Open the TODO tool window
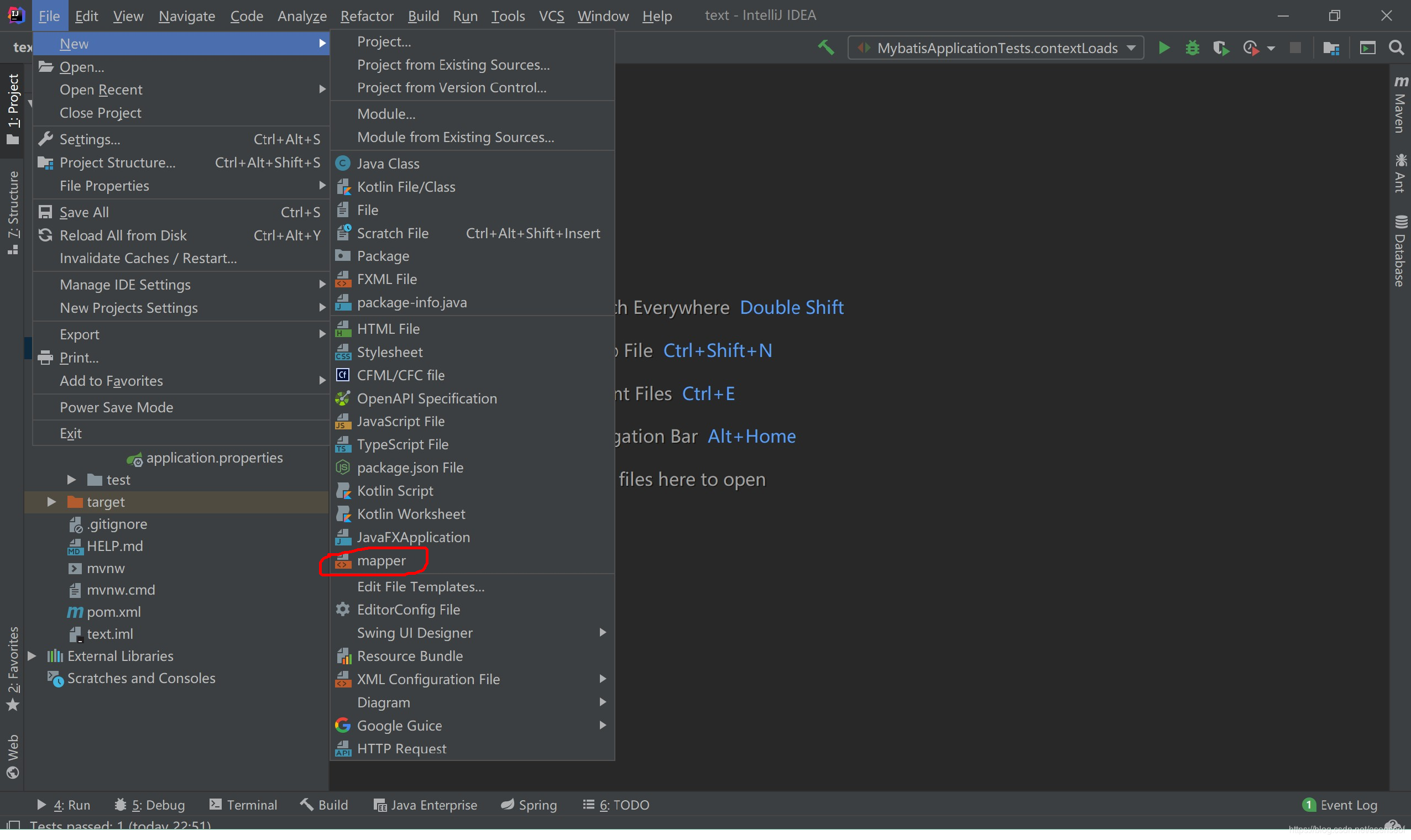The width and height of the screenshot is (1411, 840). click(x=616, y=805)
